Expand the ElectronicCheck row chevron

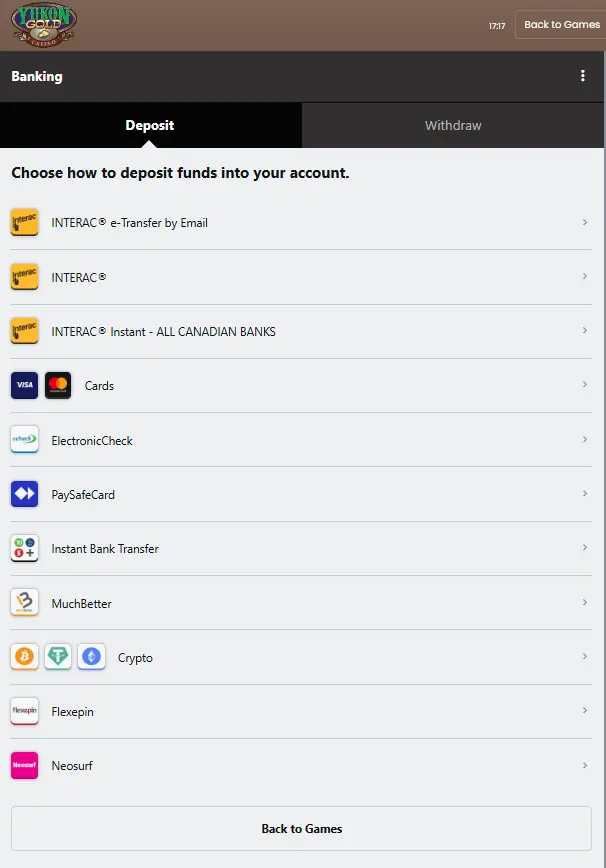[x=584, y=439]
